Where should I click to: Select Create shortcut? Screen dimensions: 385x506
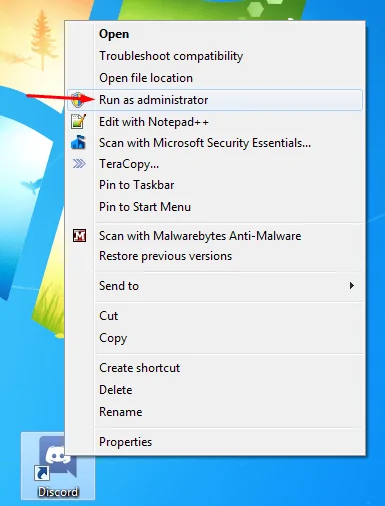click(215, 368)
